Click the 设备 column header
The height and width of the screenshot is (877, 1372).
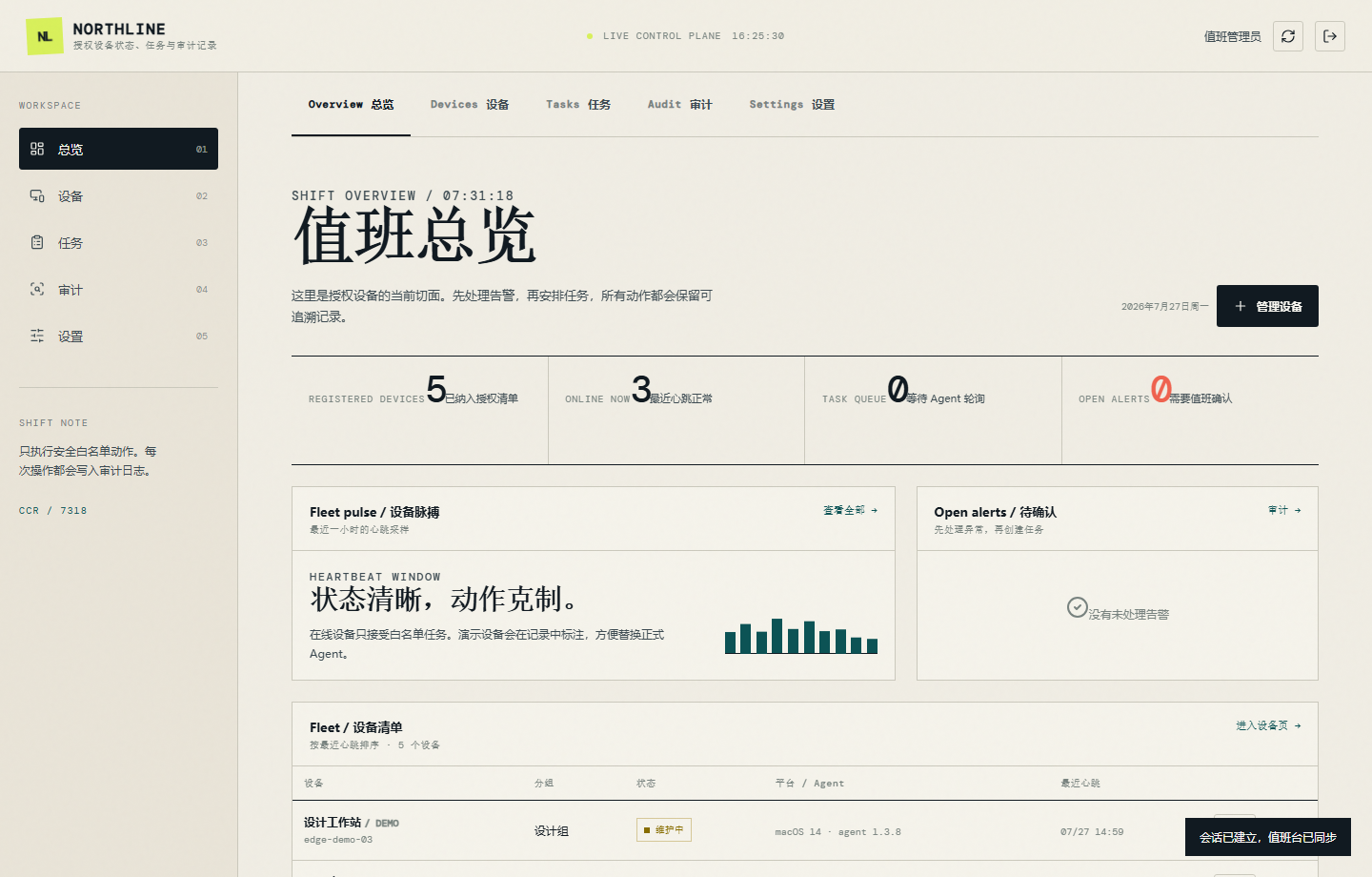(x=313, y=783)
